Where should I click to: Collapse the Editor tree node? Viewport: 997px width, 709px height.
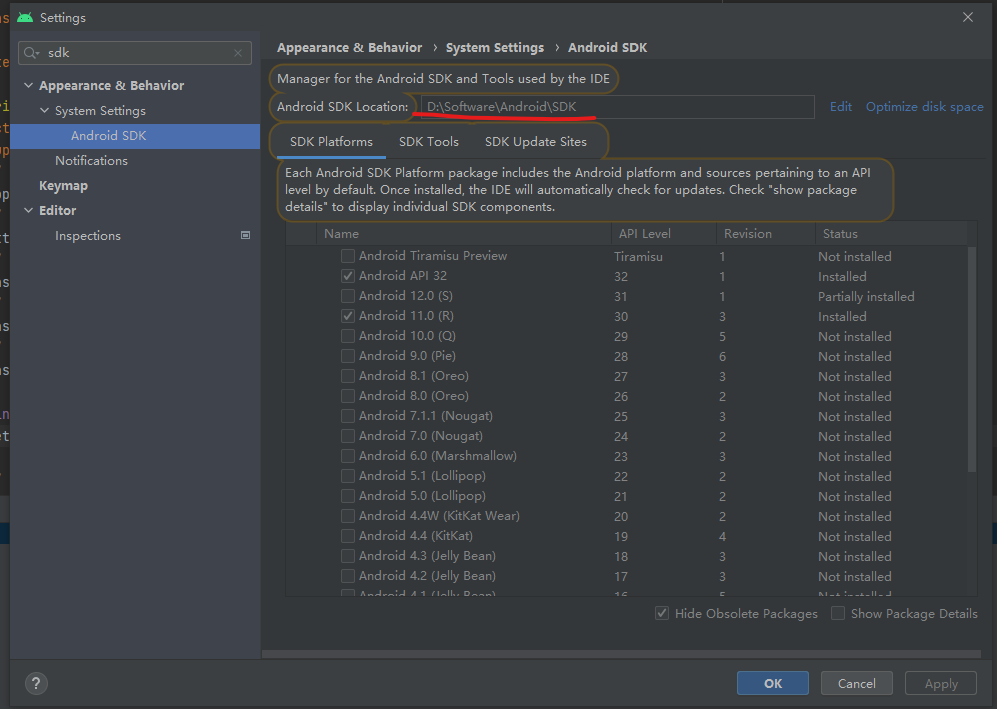[x=29, y=210]
